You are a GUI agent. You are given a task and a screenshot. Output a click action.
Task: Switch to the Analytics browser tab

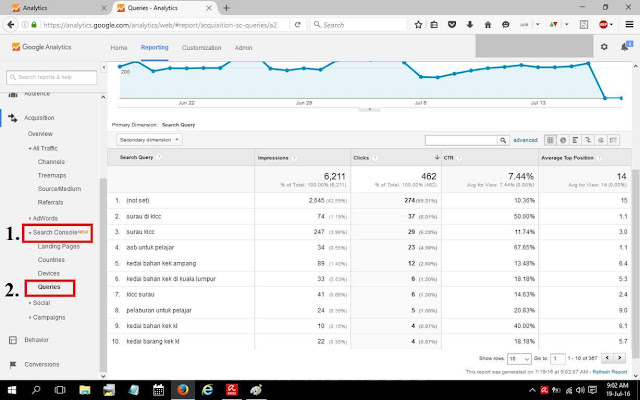pos(55,8)
